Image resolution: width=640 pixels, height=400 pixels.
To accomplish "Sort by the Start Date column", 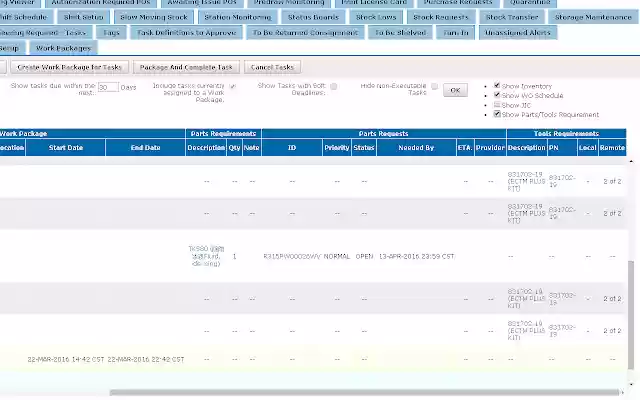I will (66, 148).
